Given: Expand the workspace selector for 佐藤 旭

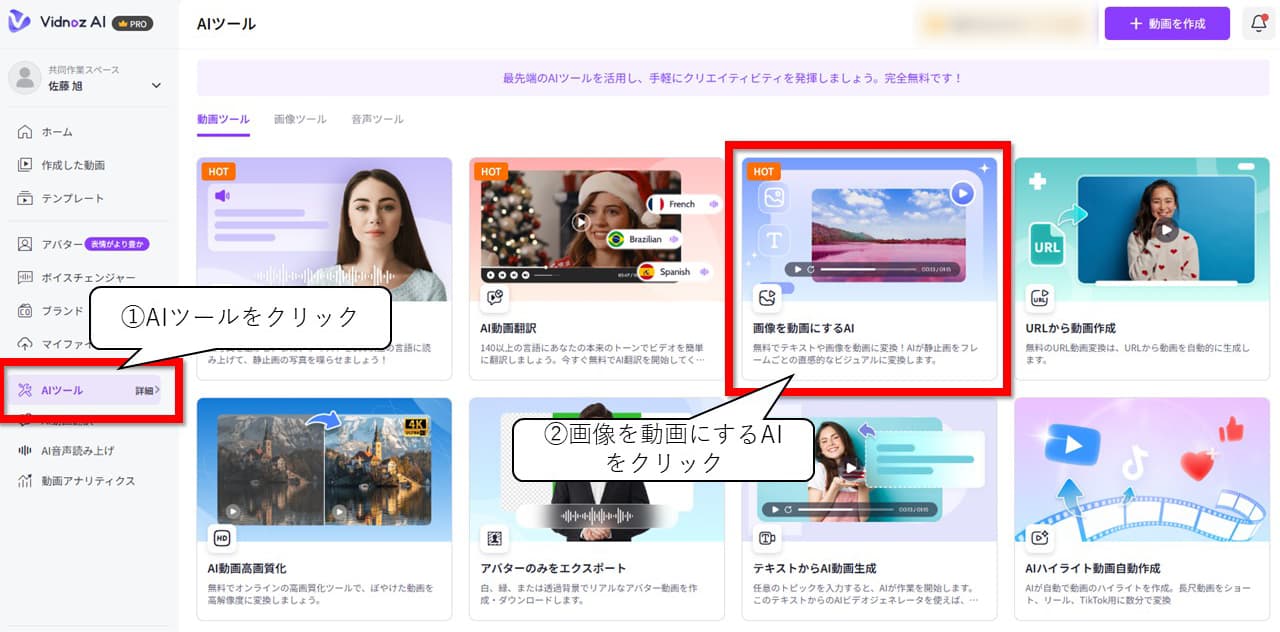Looking at the screenshot, I should 155,85.
